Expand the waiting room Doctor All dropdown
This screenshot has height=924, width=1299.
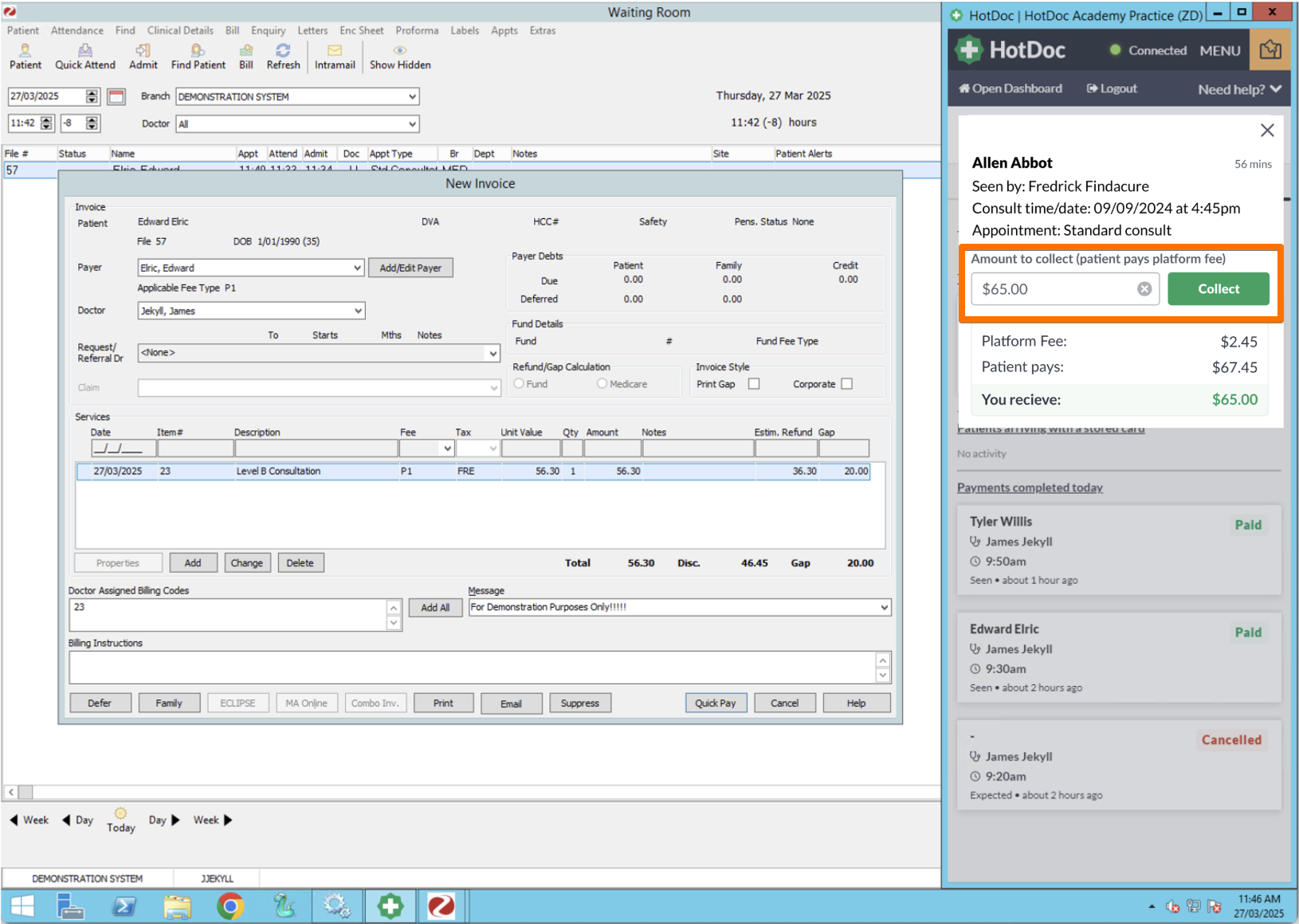coord(412,124)
